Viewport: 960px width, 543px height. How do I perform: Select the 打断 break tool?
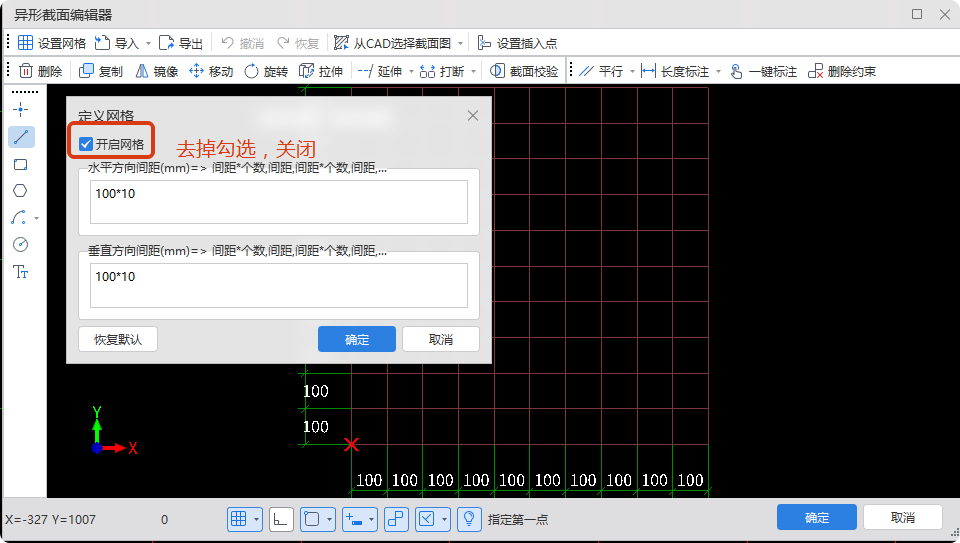point(442,71)
